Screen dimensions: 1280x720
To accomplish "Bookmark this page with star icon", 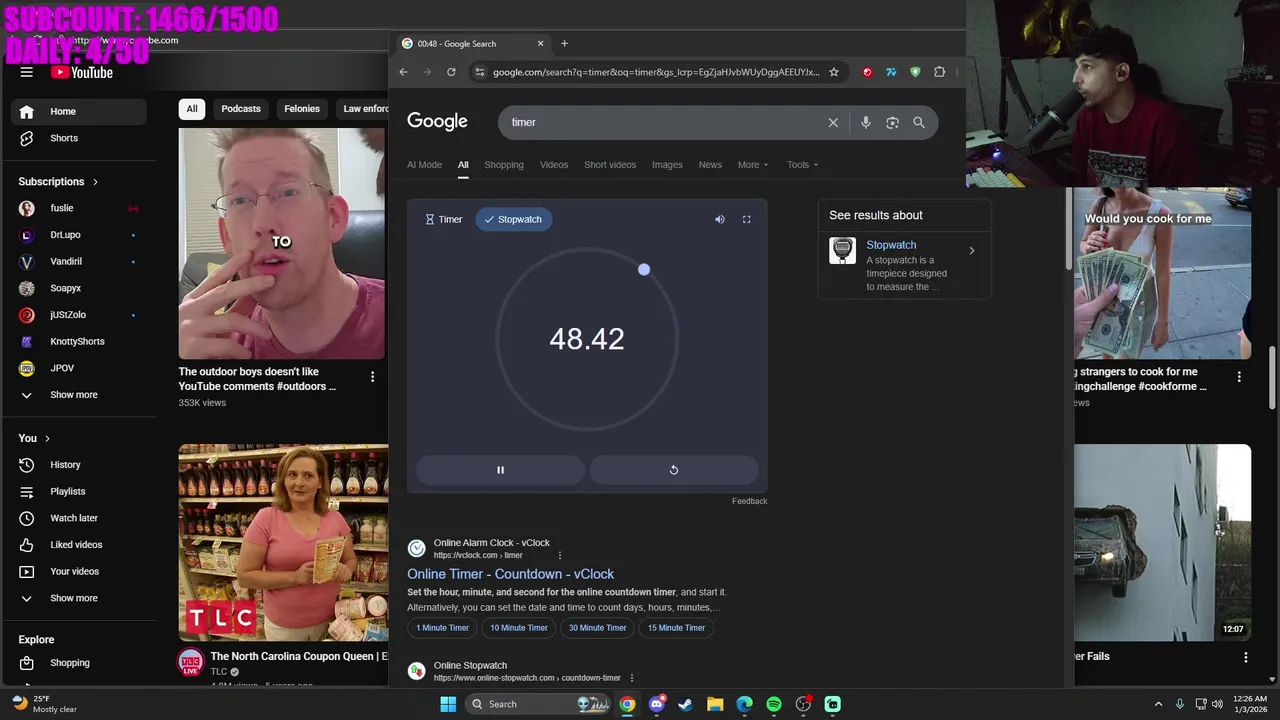I will click(834, 72).
